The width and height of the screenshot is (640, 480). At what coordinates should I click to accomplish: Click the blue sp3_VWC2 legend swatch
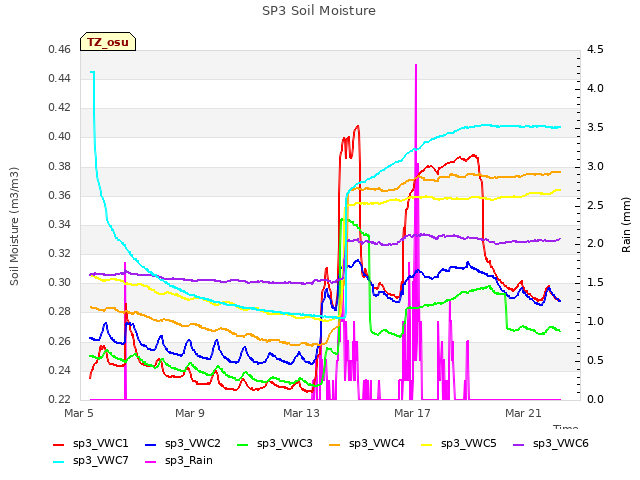151,445
